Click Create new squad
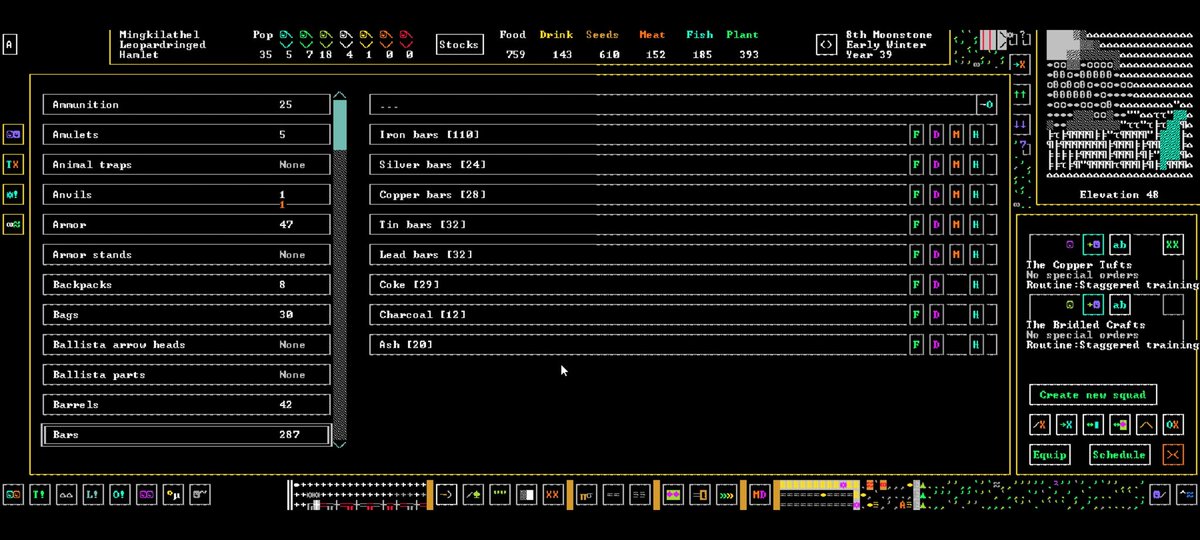 (1093, 395)
